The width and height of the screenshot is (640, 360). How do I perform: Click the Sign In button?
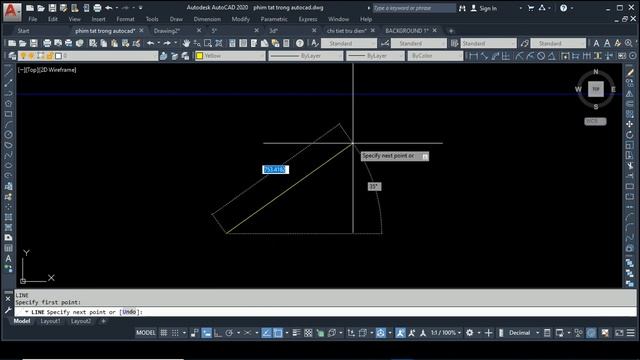pos(484,8)
